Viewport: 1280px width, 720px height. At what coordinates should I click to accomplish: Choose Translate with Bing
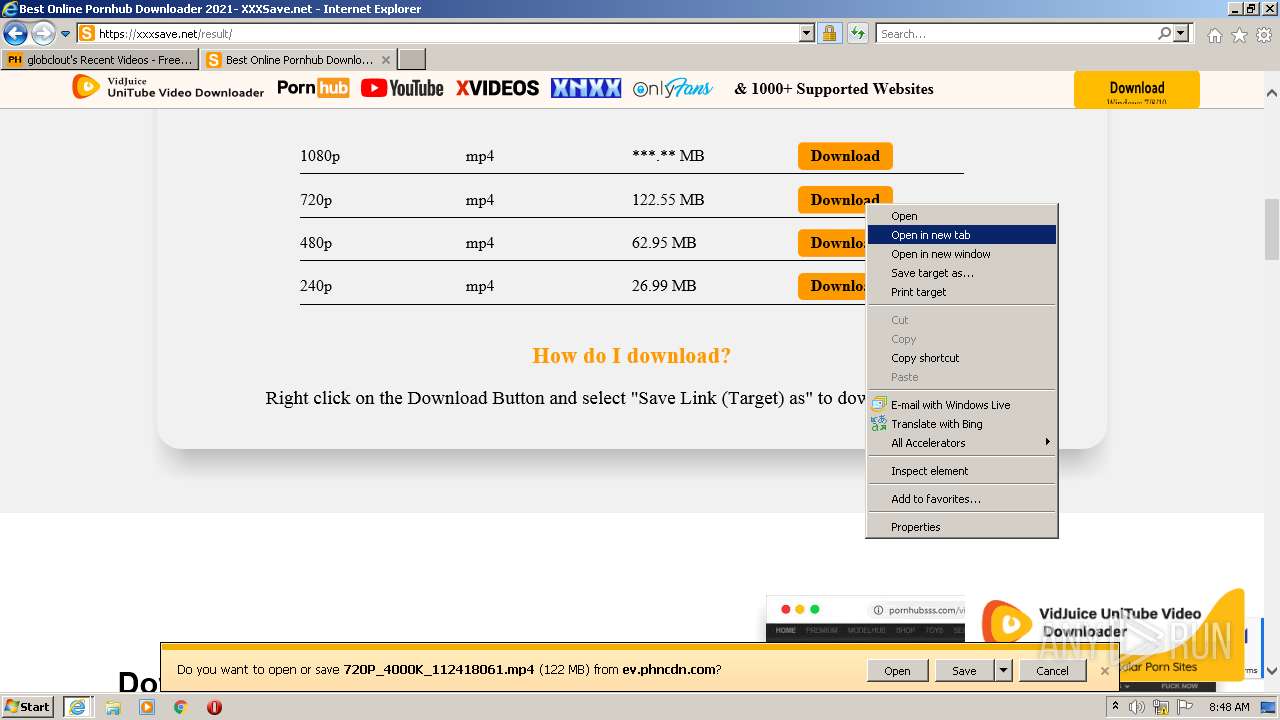pyautogui.click(x=961, y=424)
